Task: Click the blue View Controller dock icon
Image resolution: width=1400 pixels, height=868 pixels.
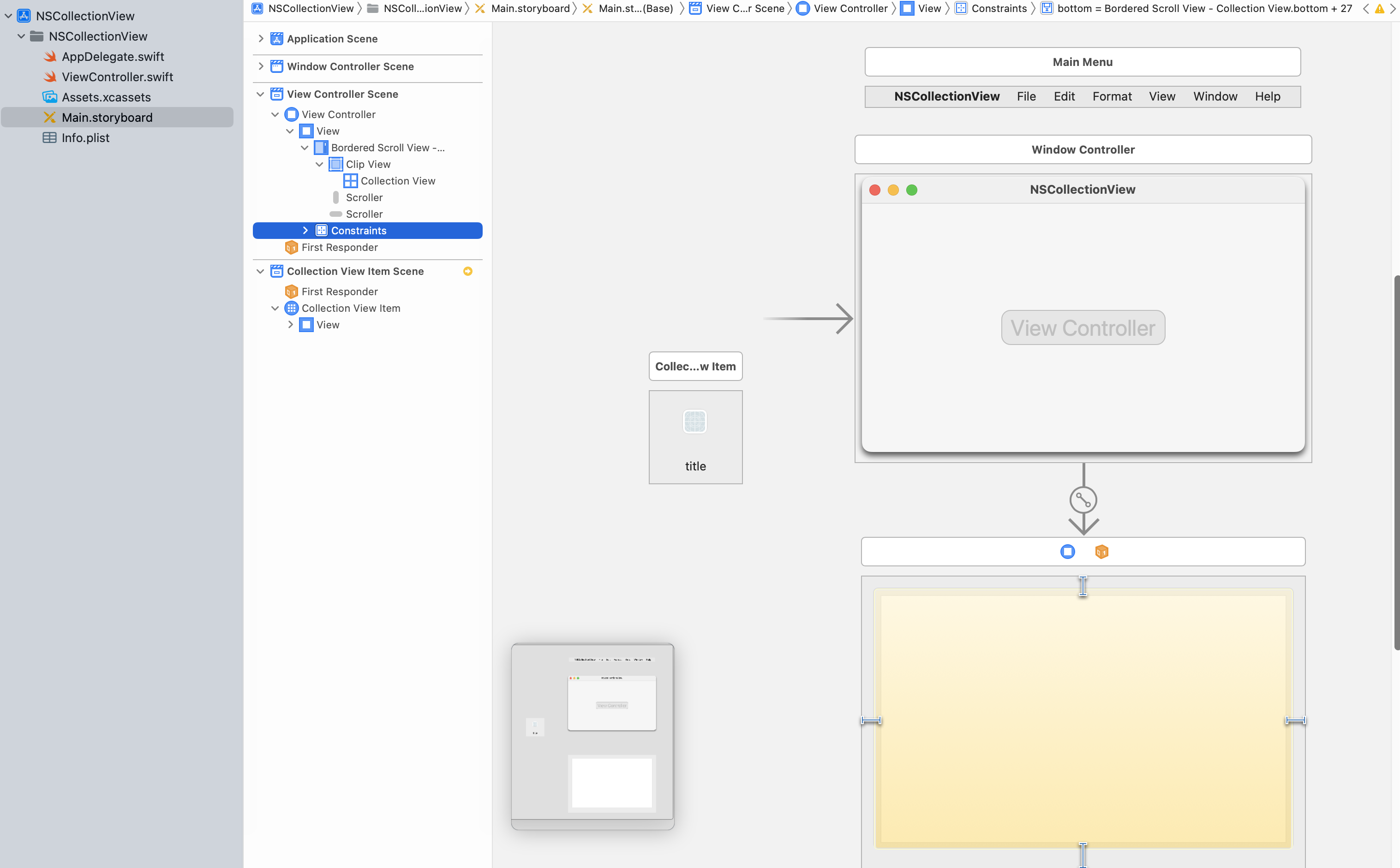Action: (x=1067, y=552)
